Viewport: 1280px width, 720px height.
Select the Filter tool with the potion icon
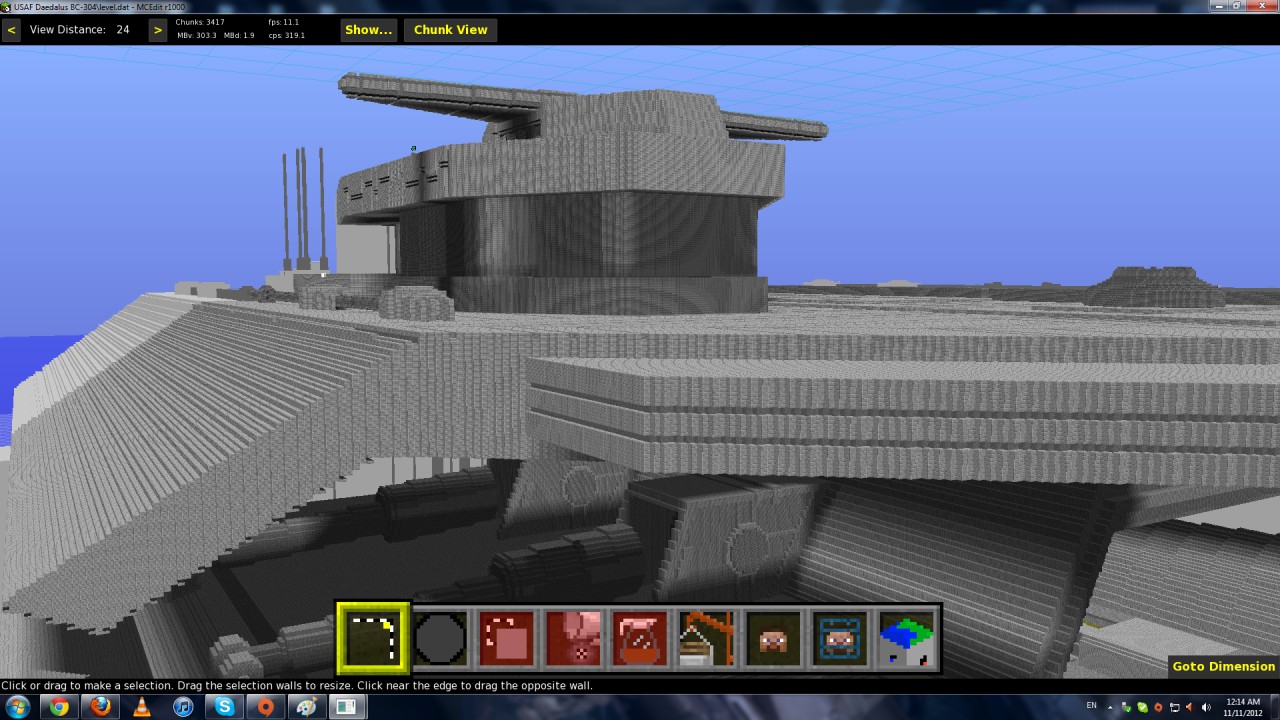639,637
